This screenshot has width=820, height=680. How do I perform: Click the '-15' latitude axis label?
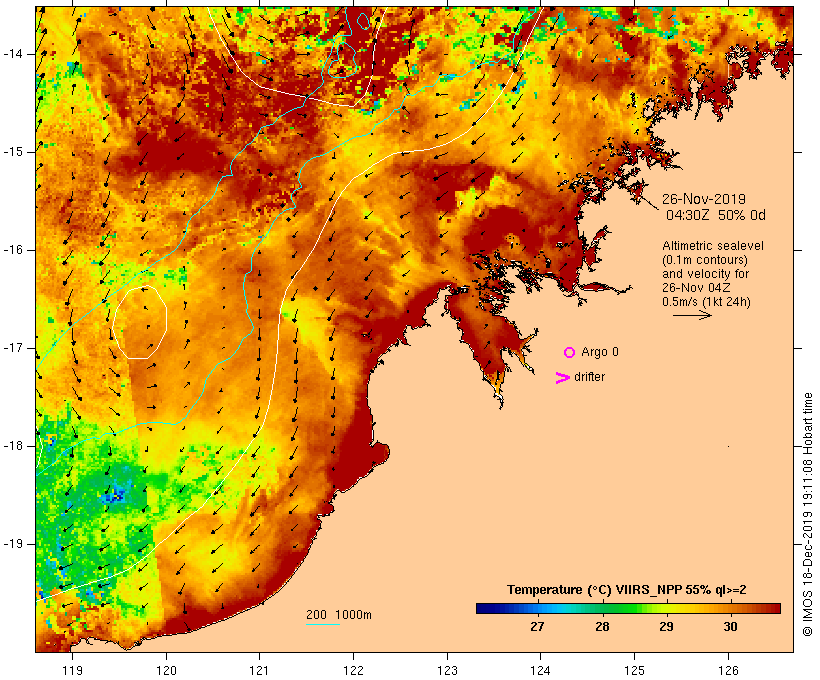[x=12, y=152]
